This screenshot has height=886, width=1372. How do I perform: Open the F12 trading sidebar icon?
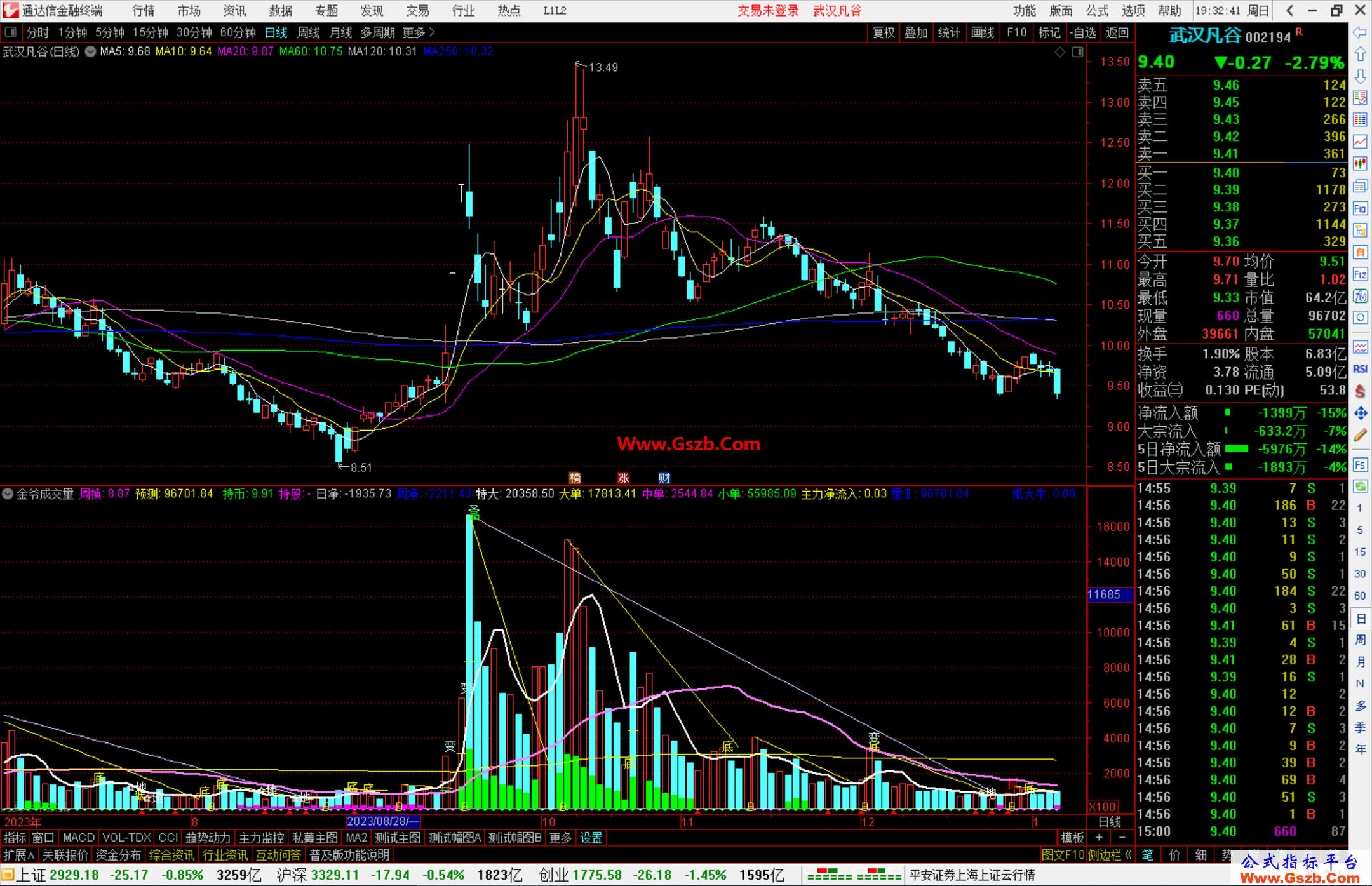[x=1360, y=274]
